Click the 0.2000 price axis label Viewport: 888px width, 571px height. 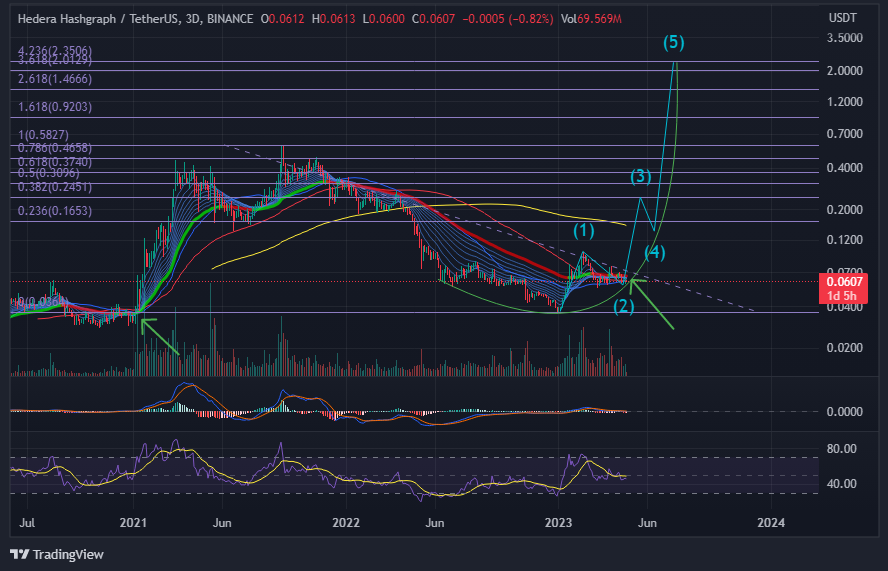coord(844,210)
